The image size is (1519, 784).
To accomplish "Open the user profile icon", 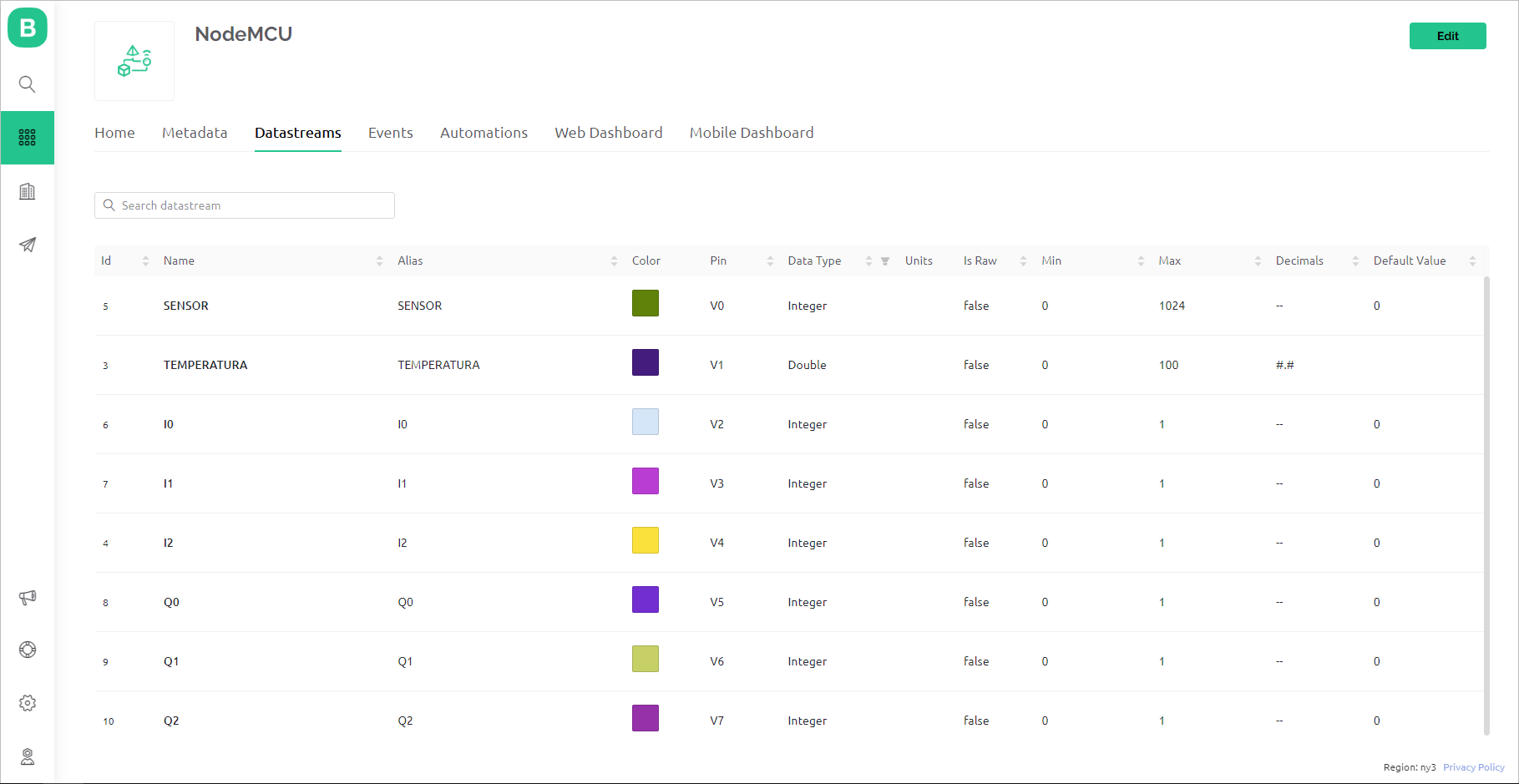I will click(x=28, y=756).
